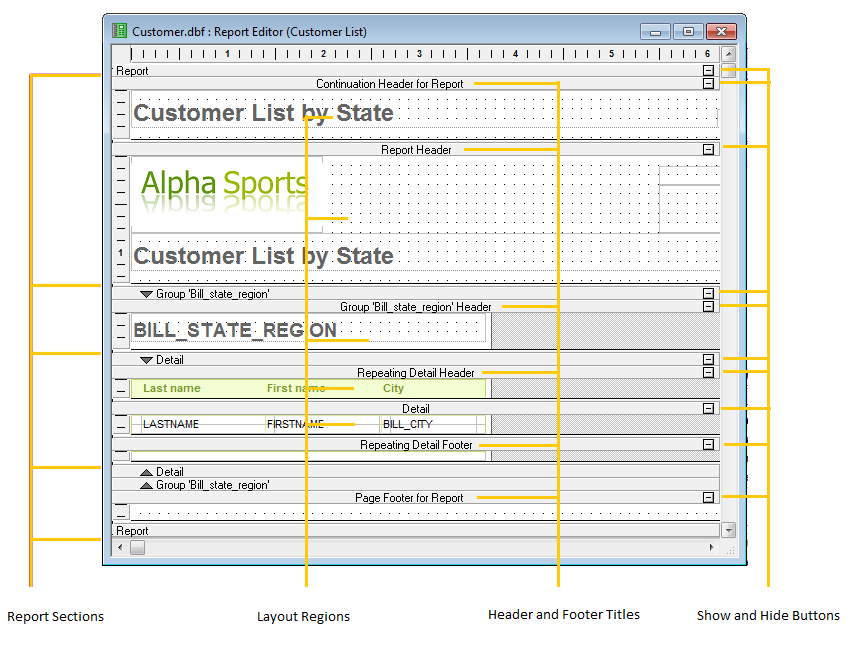857x667 pixels.
Task: Select the LASTNAME field
Action: pyautogui.click(x=171, y=424)
